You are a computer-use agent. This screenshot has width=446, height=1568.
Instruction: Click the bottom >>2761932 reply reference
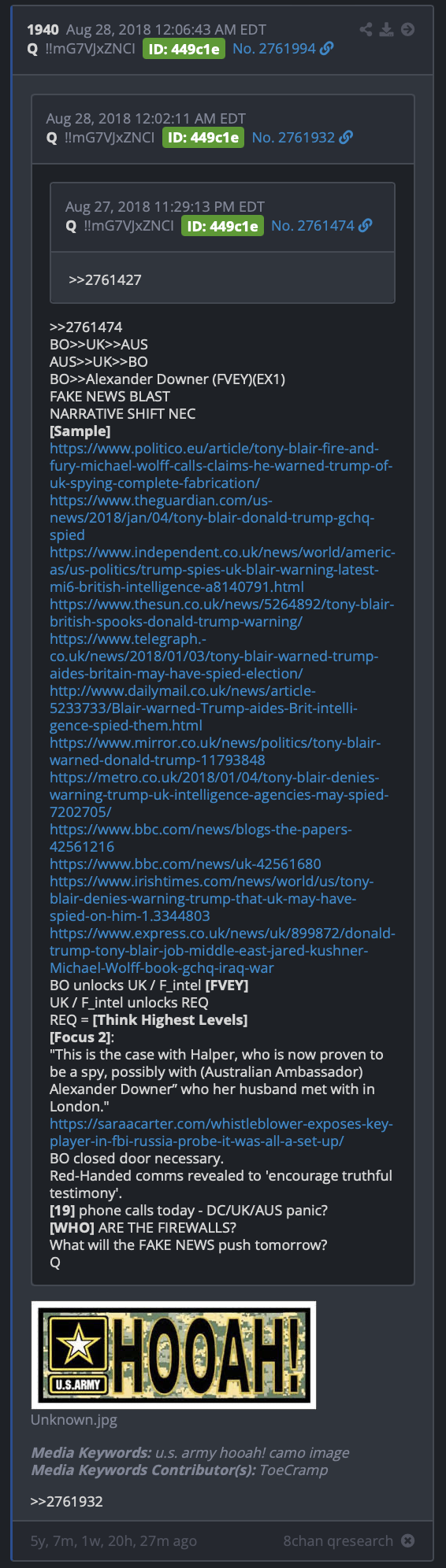[x=67, y=1501]
